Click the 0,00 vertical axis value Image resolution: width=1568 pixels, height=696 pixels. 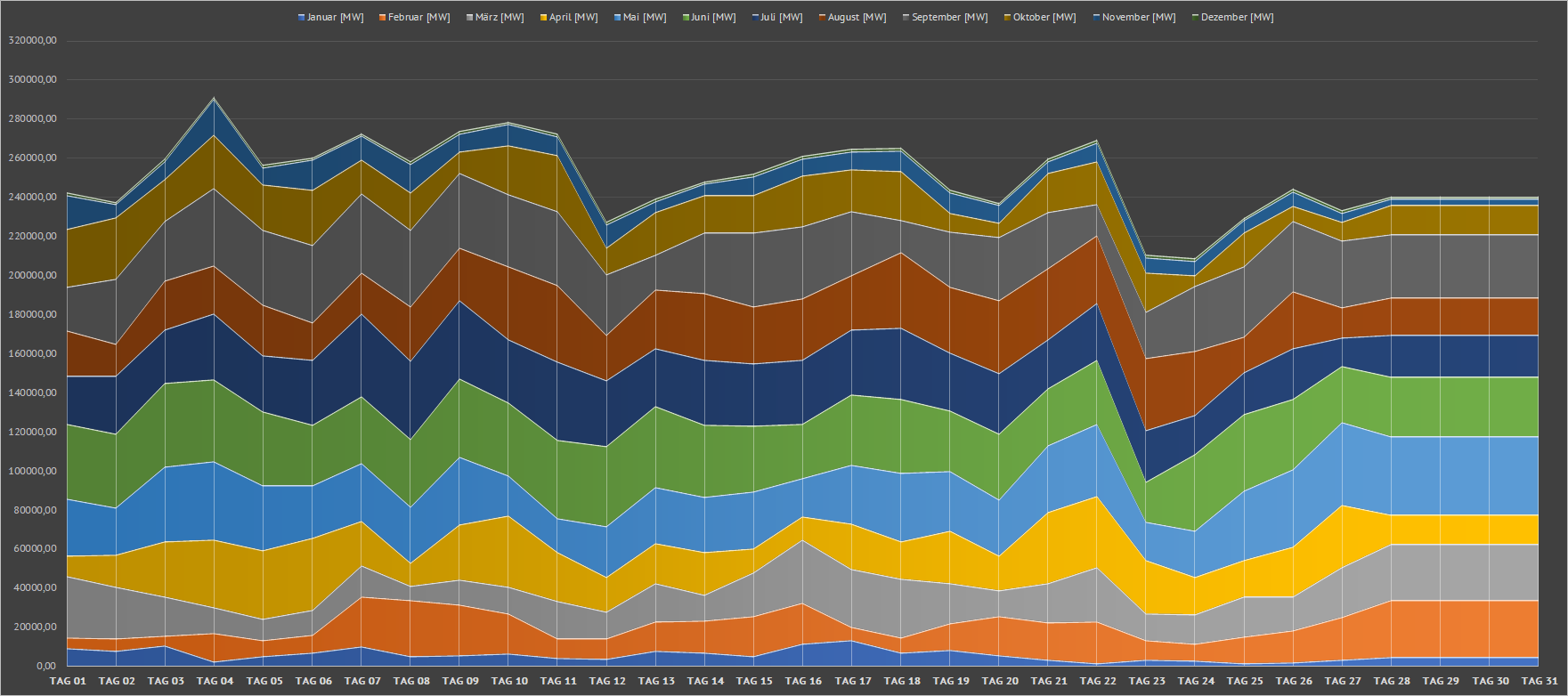click(46, 666)
